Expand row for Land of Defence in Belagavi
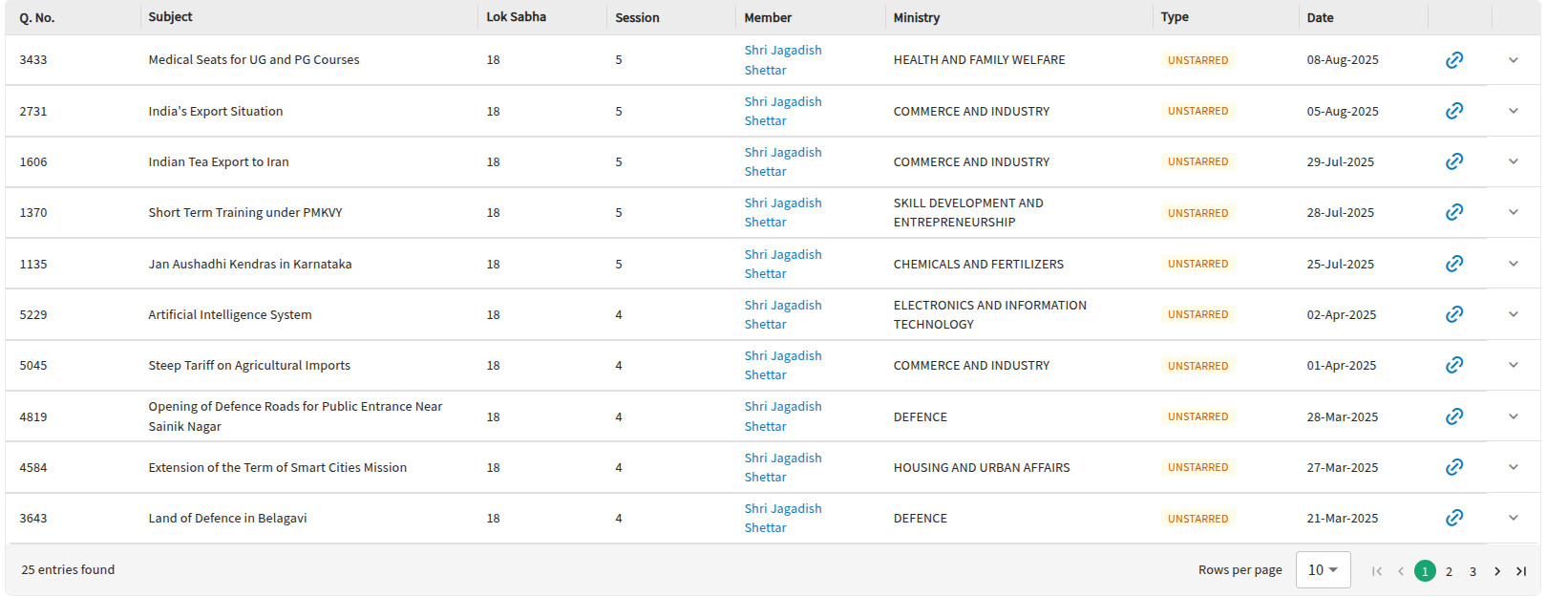 (1514, 518)
